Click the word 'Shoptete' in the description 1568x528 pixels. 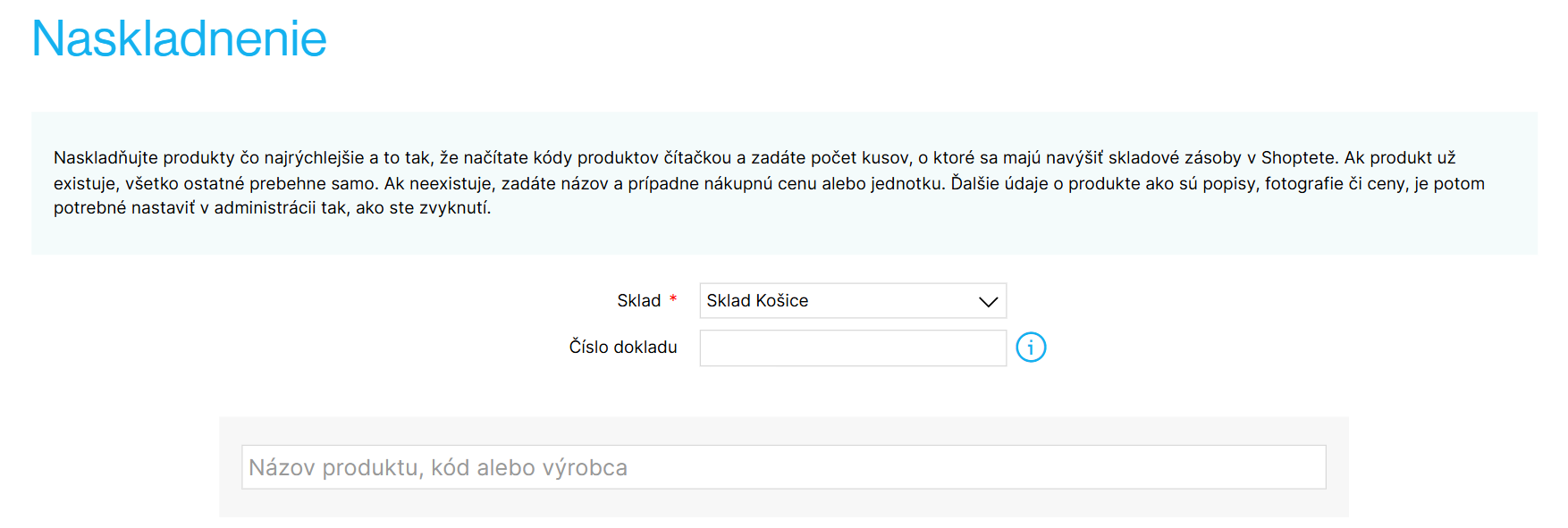click(1298, 158)
